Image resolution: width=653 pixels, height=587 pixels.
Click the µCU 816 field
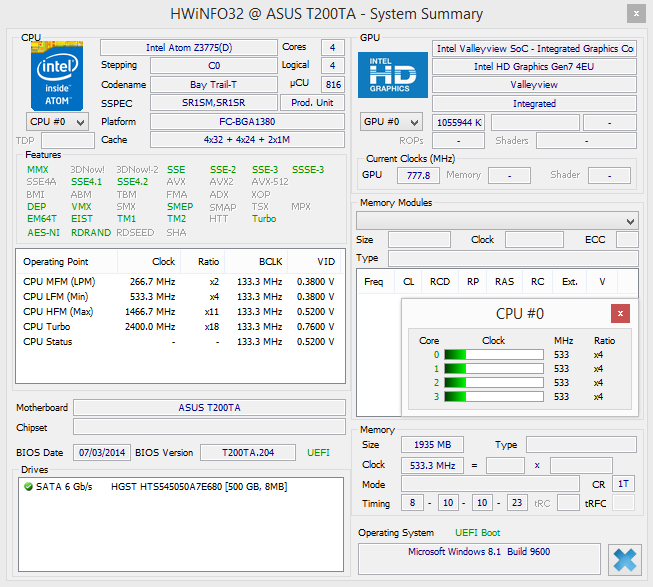point(332,85)
